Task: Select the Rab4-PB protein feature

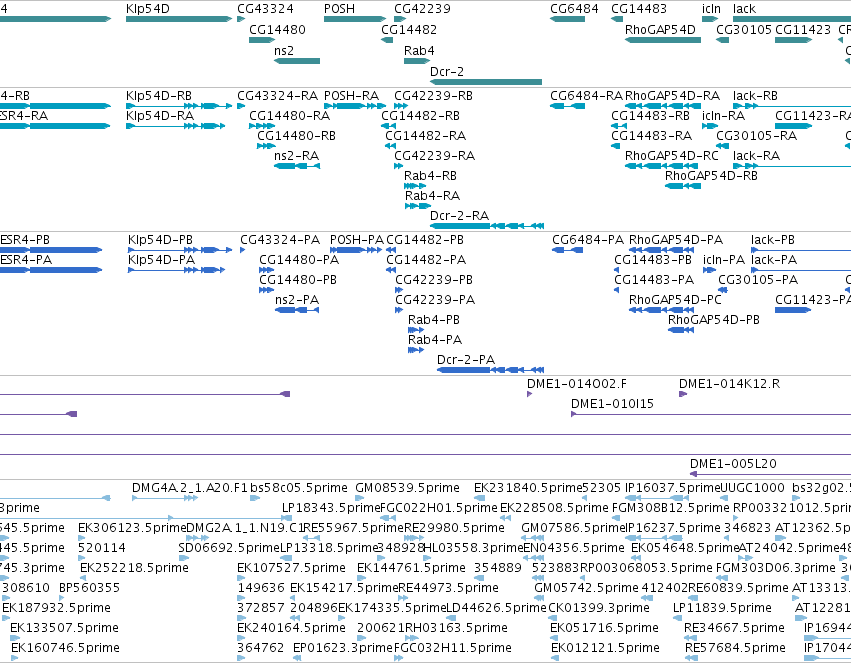Action: 416,330
